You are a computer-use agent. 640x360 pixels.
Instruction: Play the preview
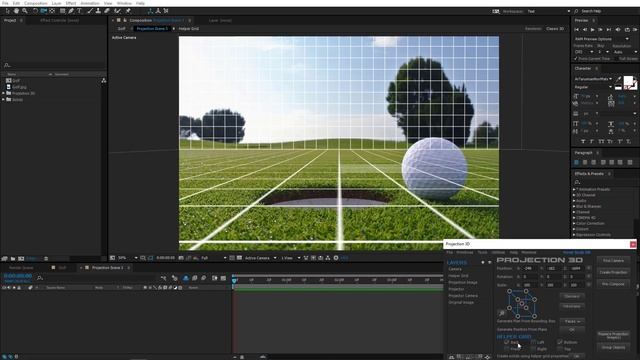(x=593, y=29)
